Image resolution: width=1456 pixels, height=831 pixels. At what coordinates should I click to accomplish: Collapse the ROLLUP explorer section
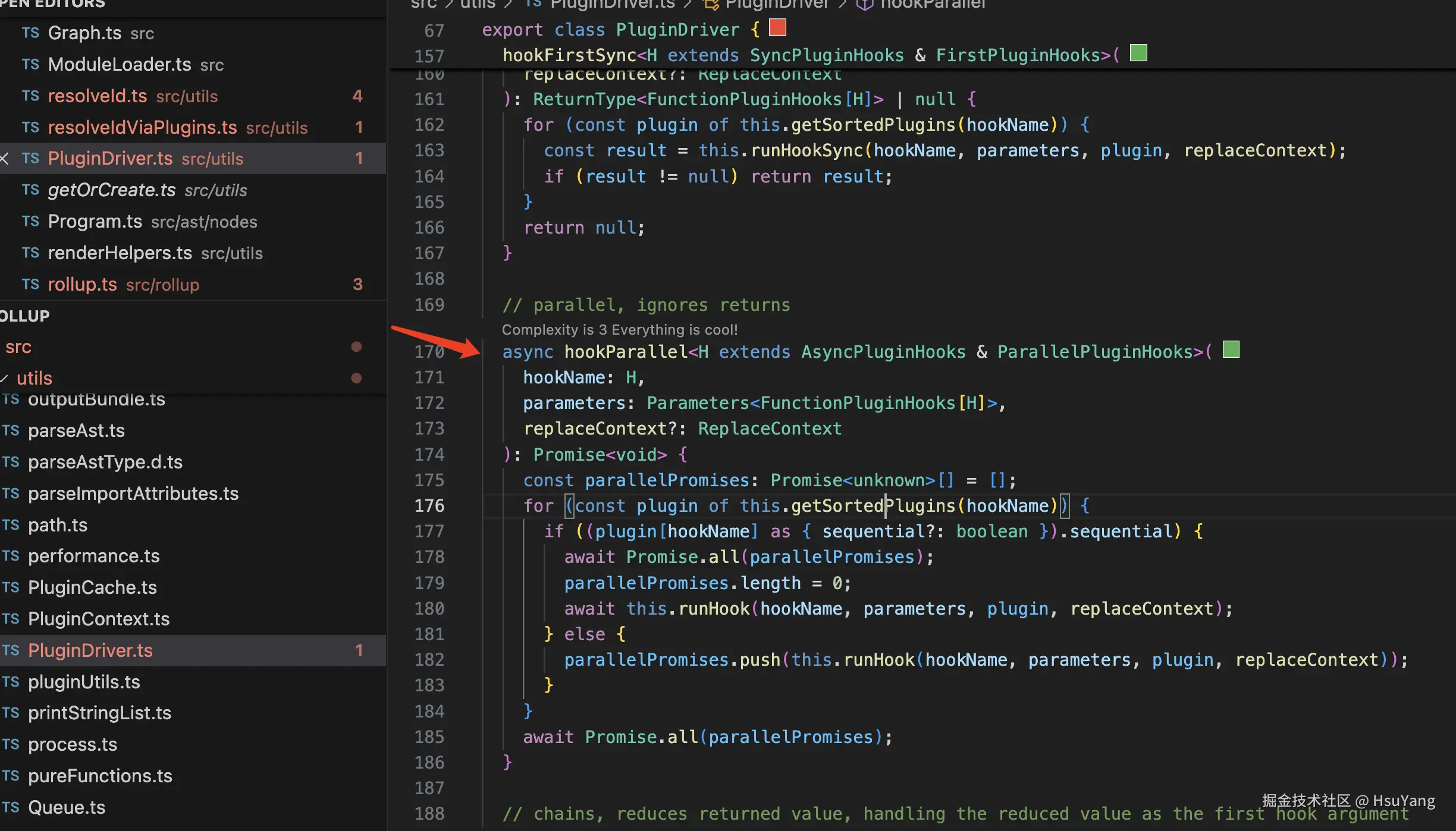click(x=25, y=316)
